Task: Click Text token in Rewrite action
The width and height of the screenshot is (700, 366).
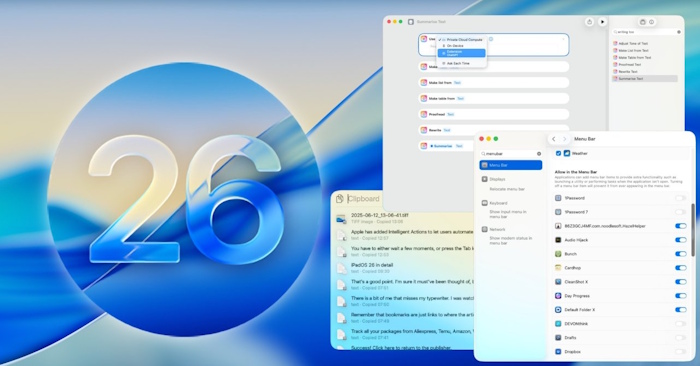Action: 447,130
